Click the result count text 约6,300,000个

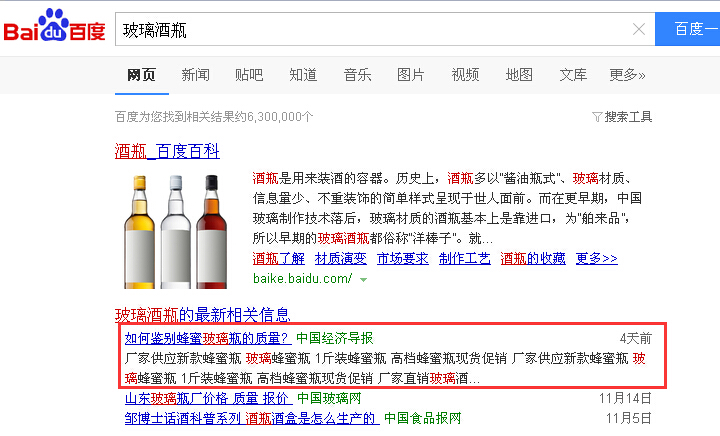coord(280,117)
